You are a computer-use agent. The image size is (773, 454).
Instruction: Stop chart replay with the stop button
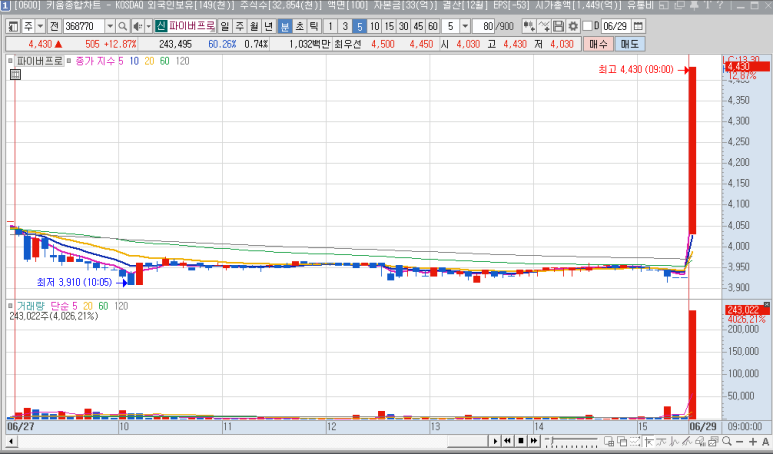pyautogui.click(x=521, y=441)
